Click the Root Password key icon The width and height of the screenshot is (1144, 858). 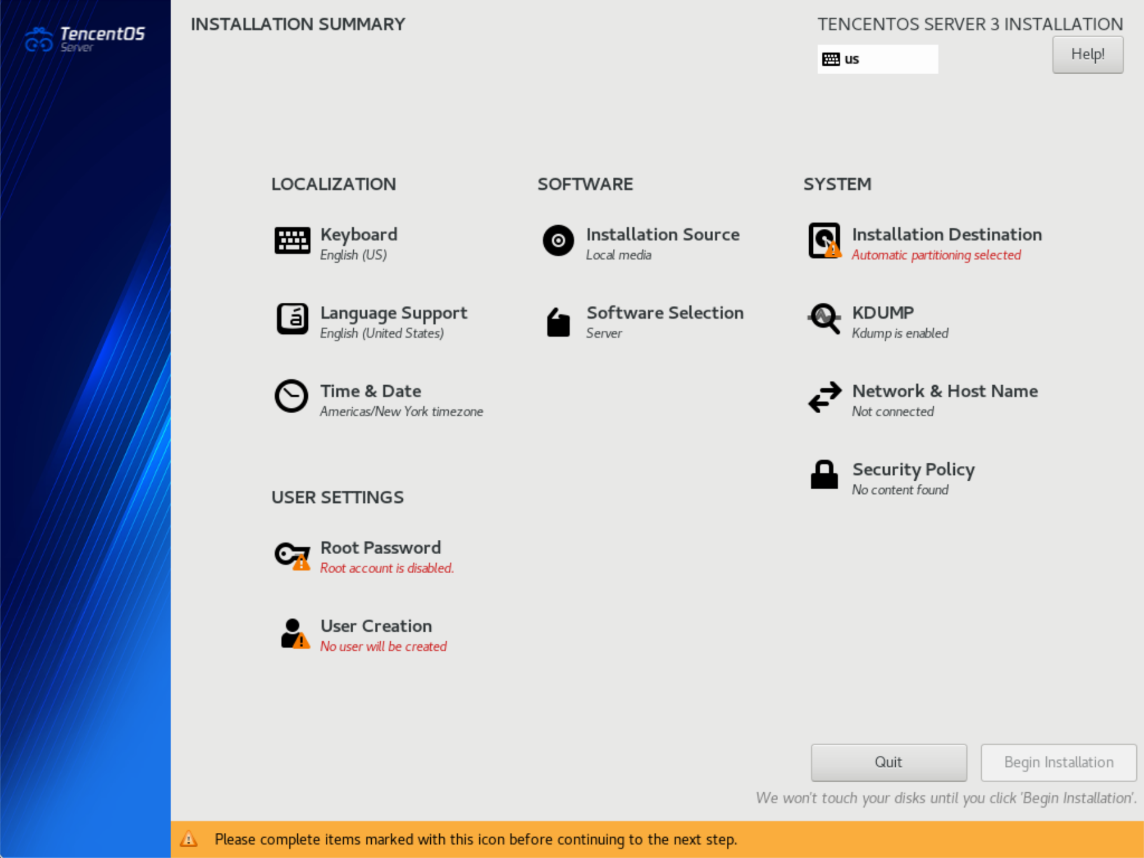(292, 555)
